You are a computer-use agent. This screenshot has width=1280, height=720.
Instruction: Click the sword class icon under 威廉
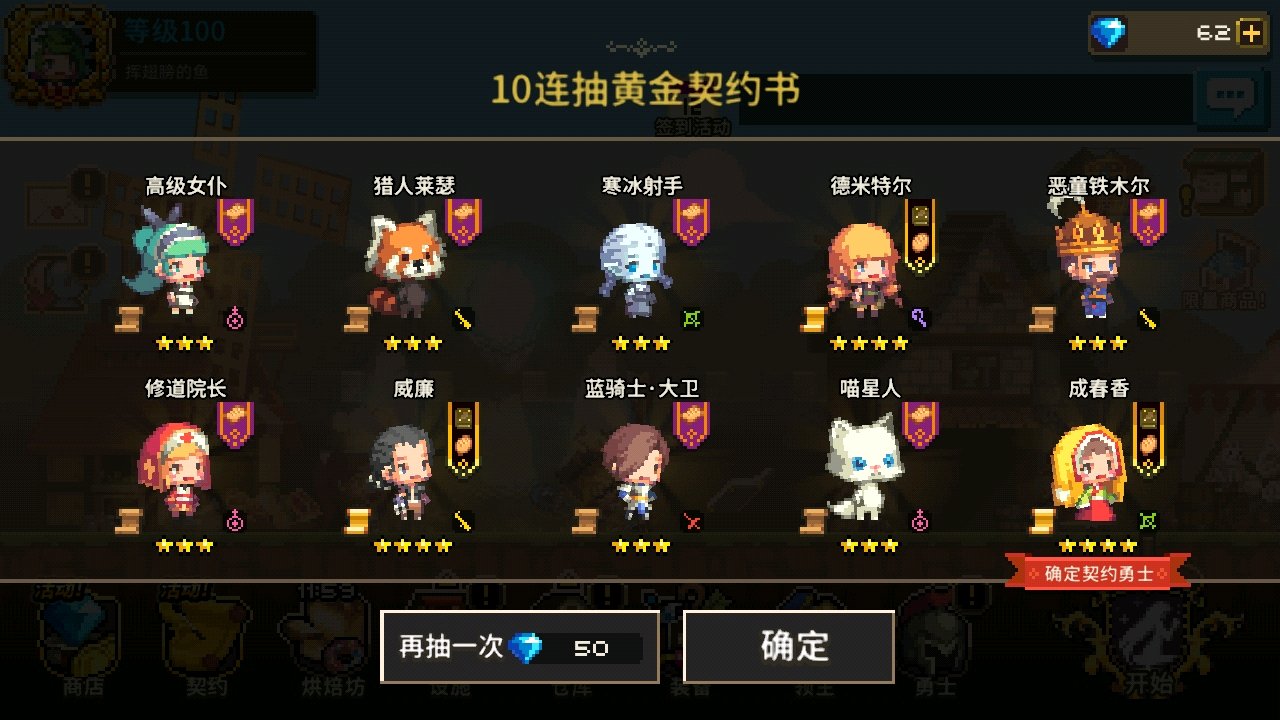[x=463, y=521]
